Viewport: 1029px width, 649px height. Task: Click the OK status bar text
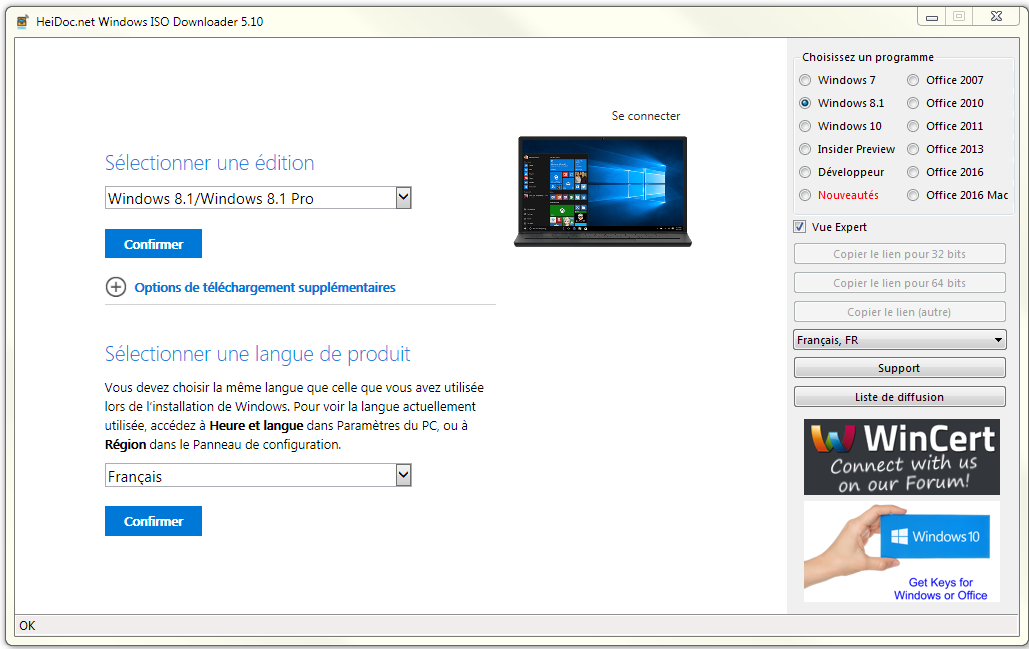tap(27, 625)
